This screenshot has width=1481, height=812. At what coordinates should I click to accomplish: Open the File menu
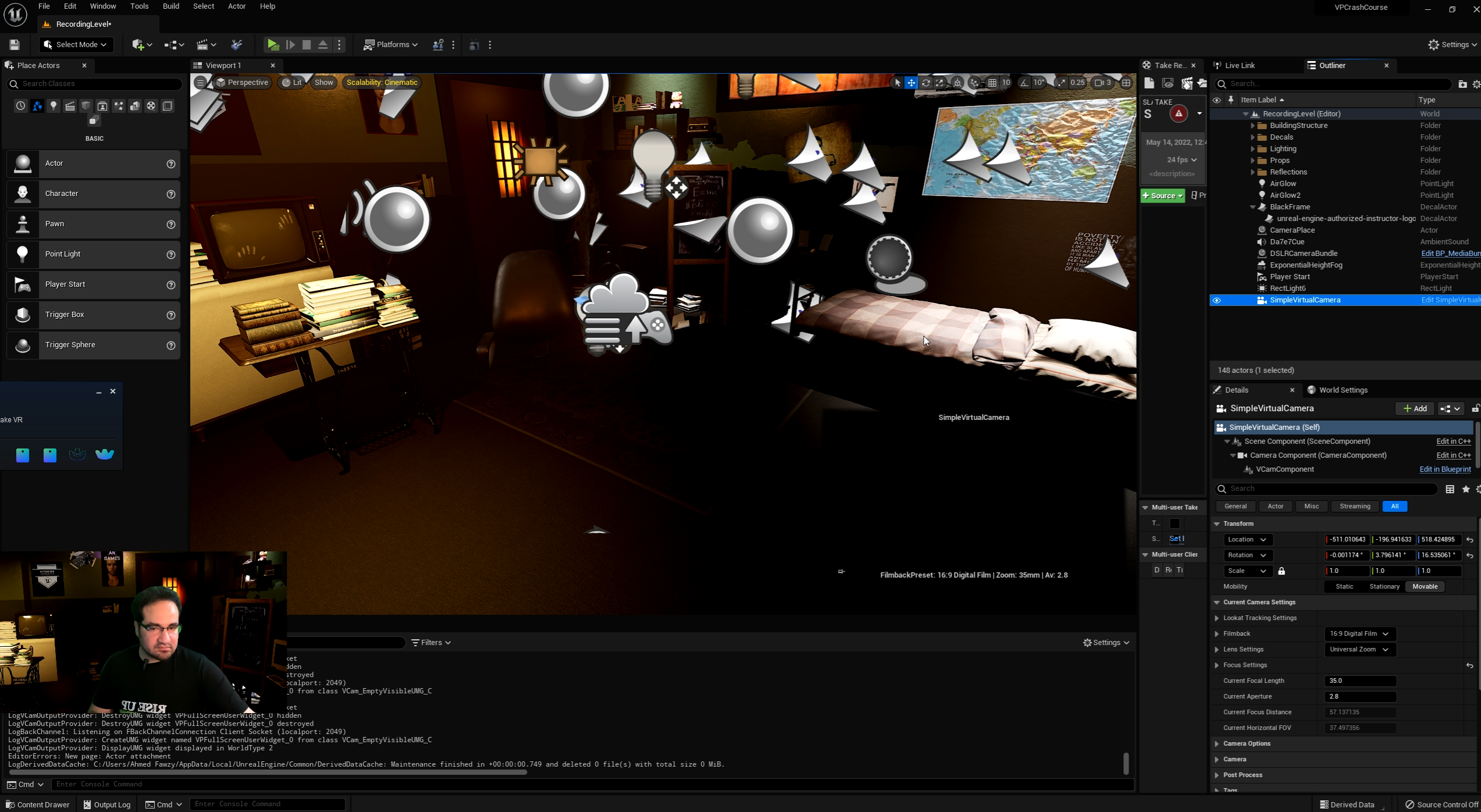coord(44,6)
